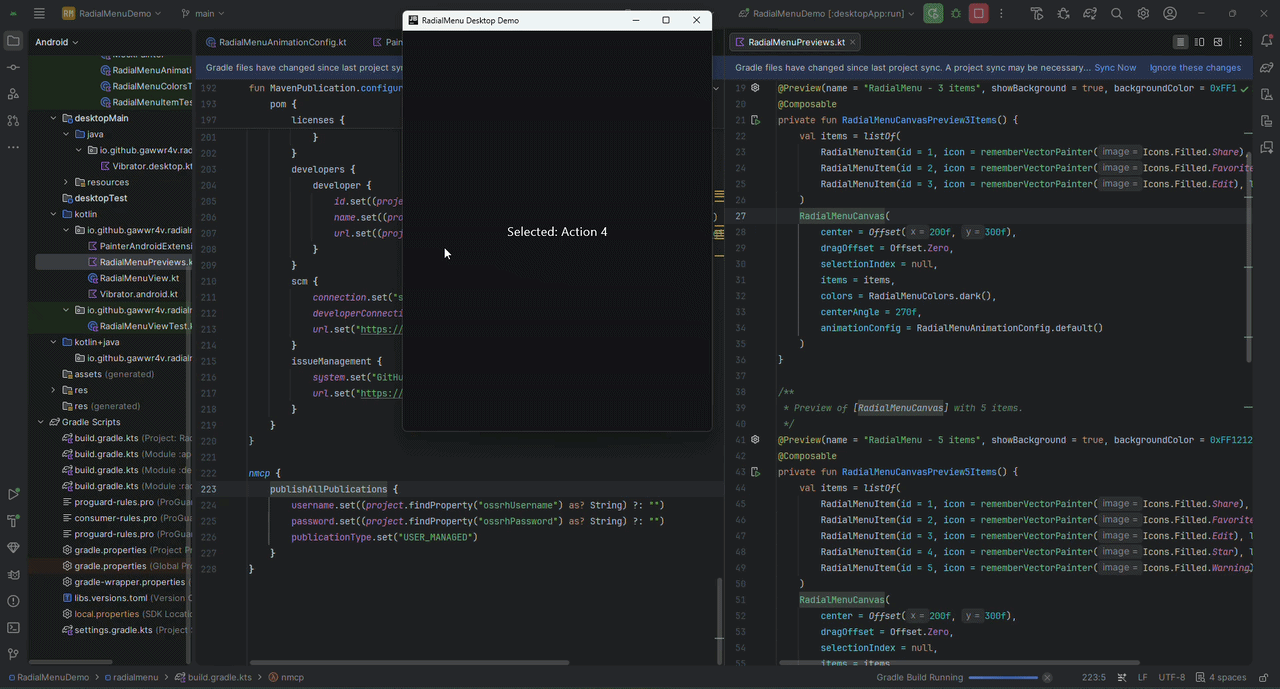Open the Terminal tool window

pos(13,628)
